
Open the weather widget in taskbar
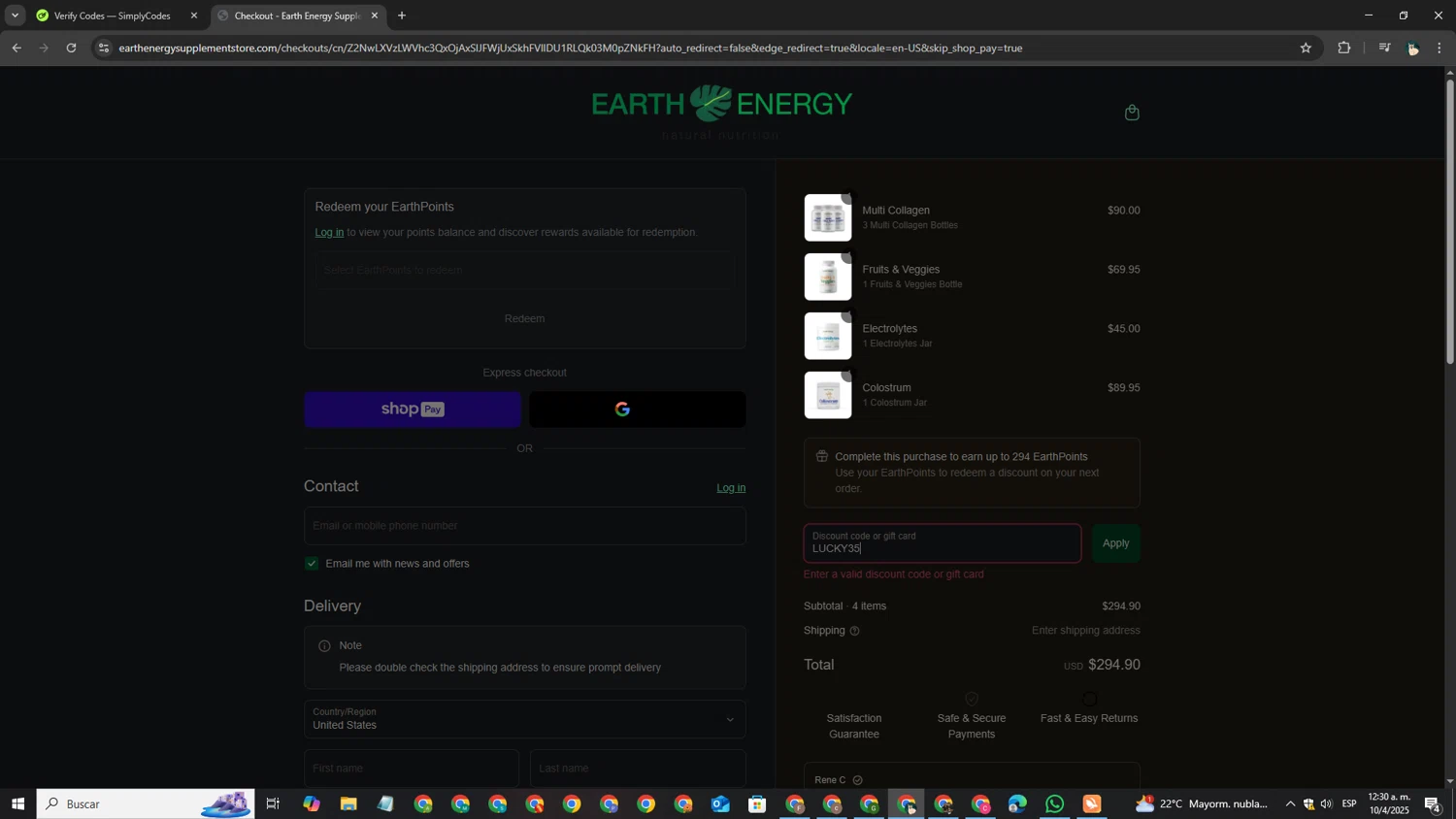pyautogui.click(x=1202, y=803)
